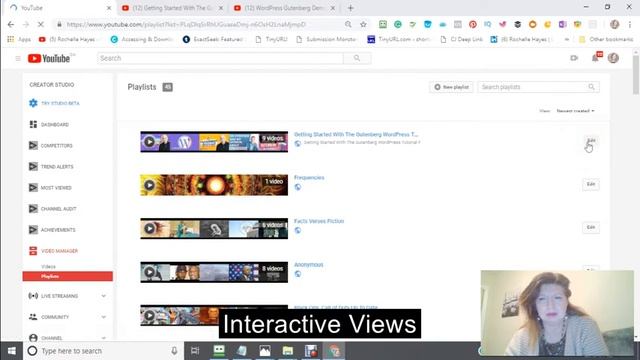Open the Facts Verses Fiction playlist link
The image size is (640, 360).
(x=319, y=221)
